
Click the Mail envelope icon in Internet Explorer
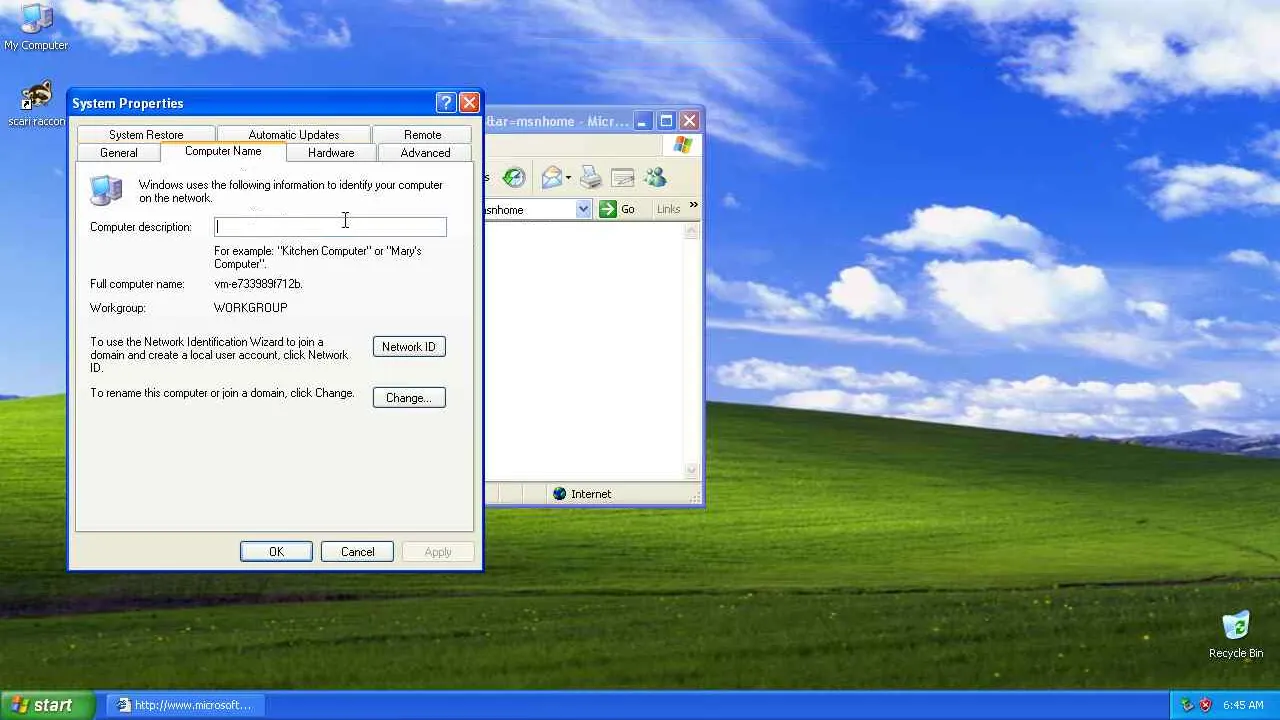(x=552, y=178)
